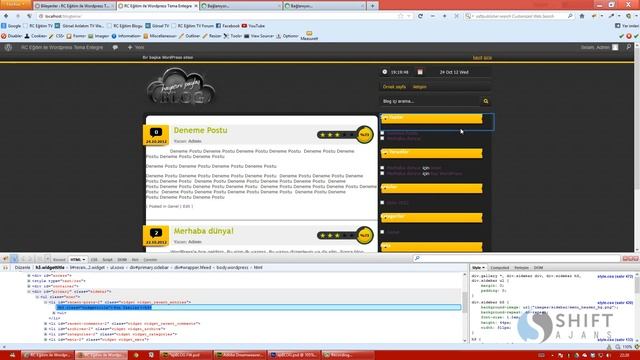The width and height of the screenshot is (640, 360).
Task: Open a new browser tab
Action: click(x=372, y=6)
